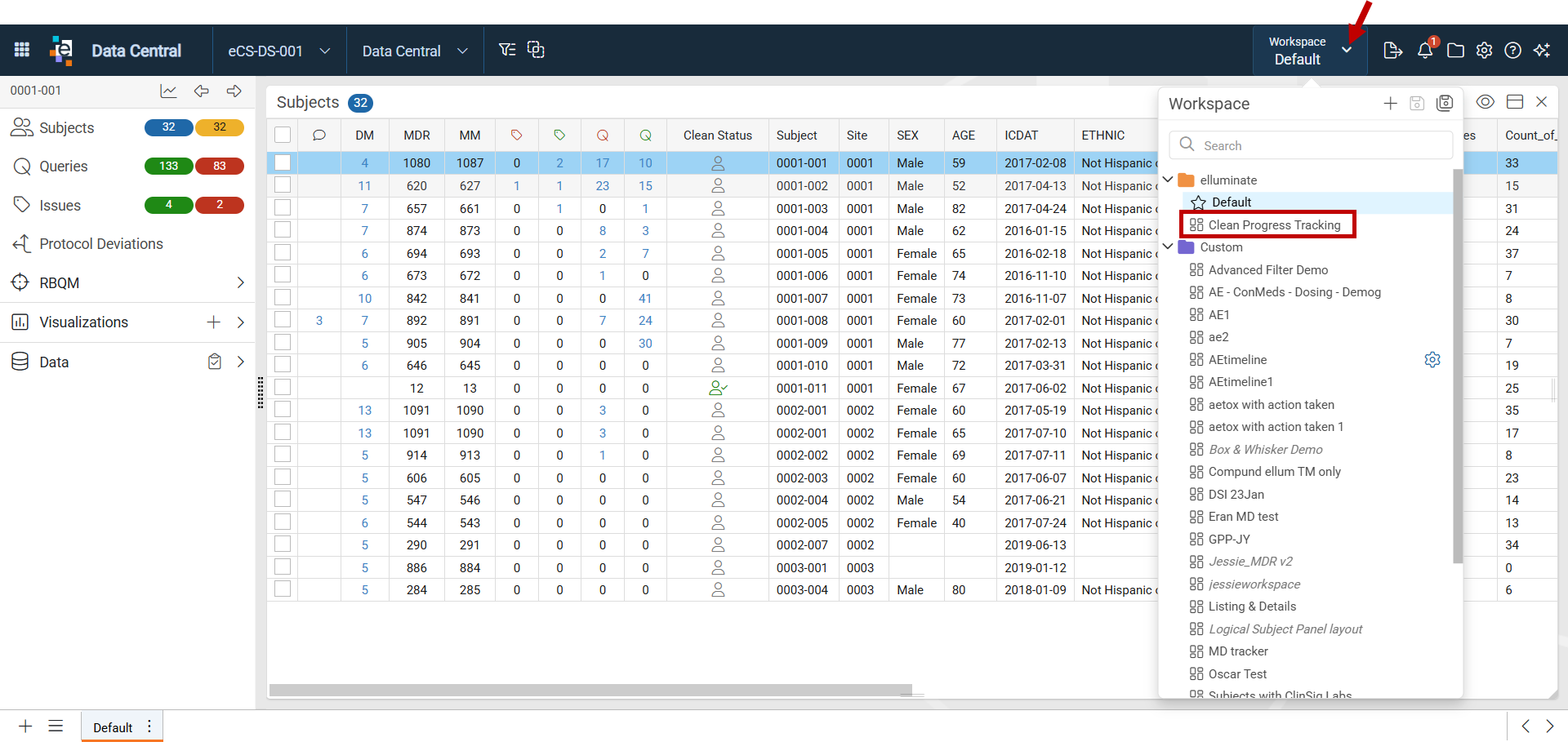
Task: Click the DM count 4 link for 0001-001
Action: (365, 163)
